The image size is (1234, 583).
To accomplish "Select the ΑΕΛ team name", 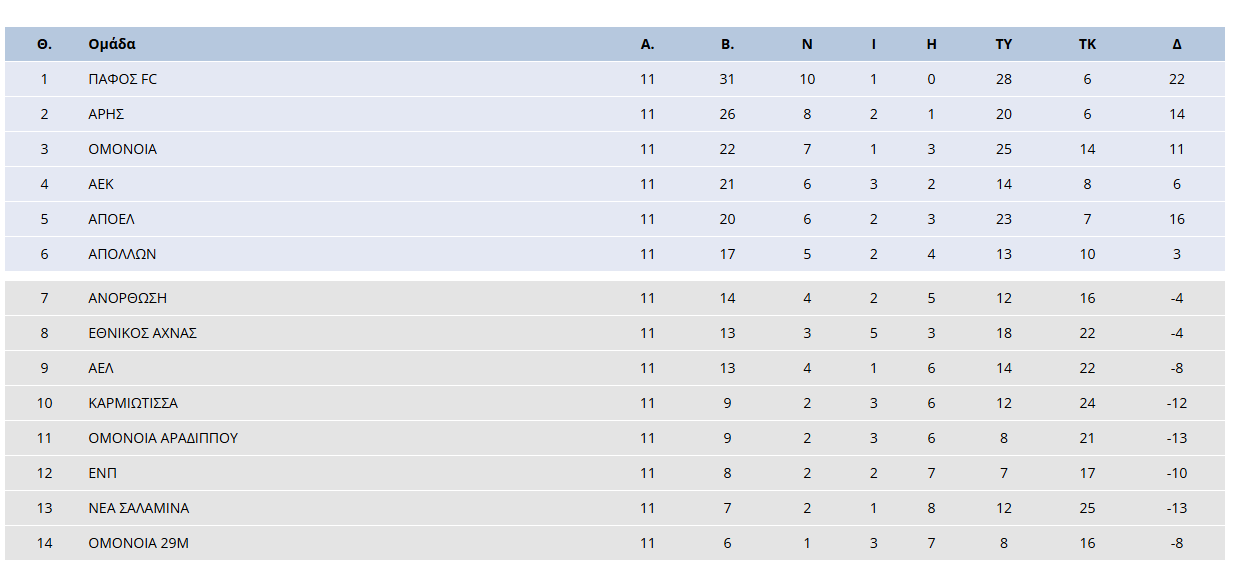I will (101, 368).
